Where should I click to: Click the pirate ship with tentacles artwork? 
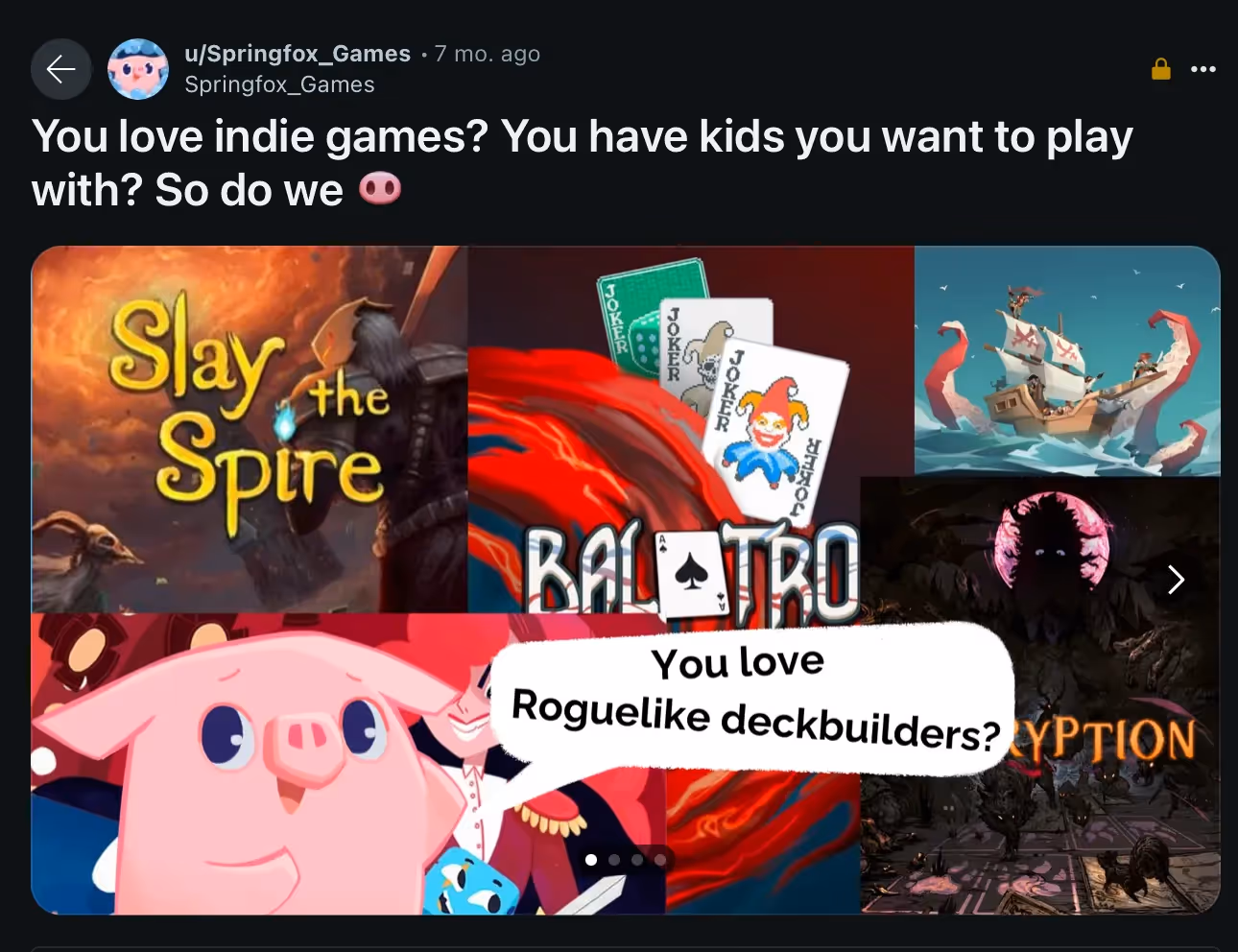pos(1066,361)
